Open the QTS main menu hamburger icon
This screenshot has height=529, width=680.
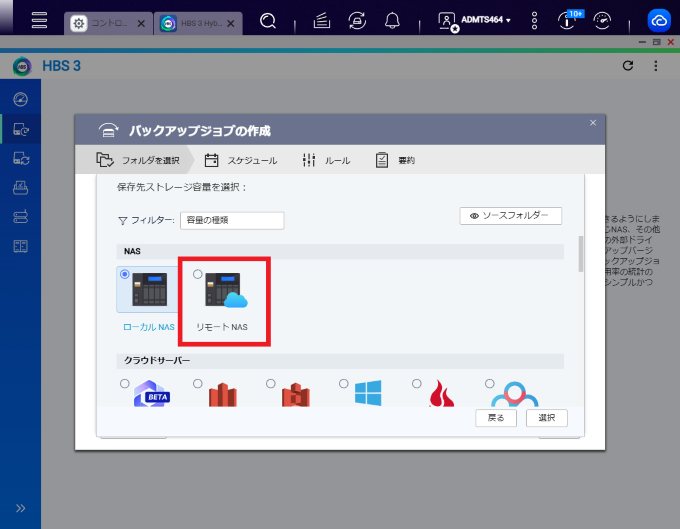[x=39, y=20]
